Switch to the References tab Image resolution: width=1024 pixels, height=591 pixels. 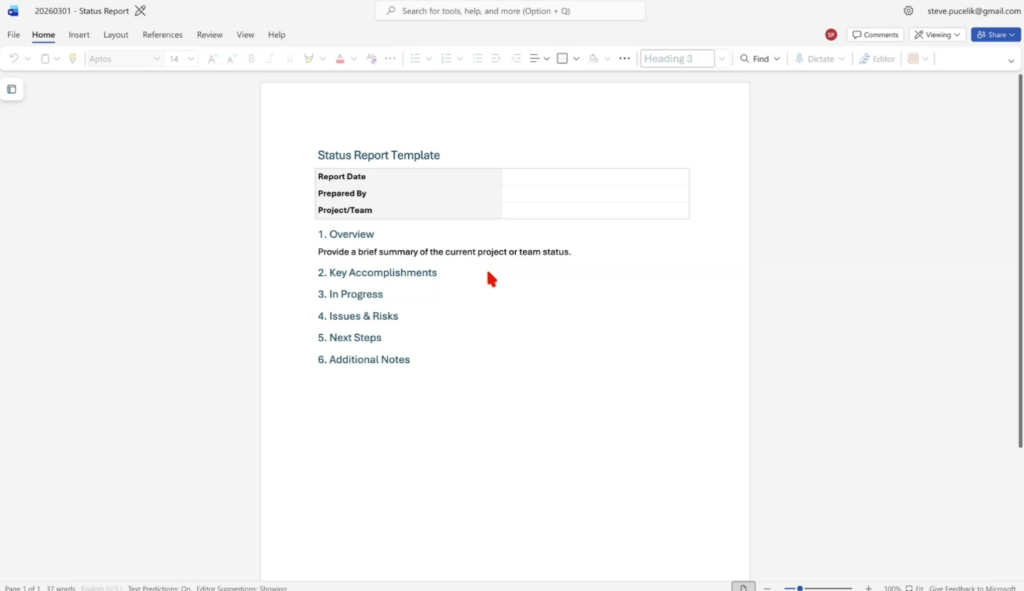(162, 35)
